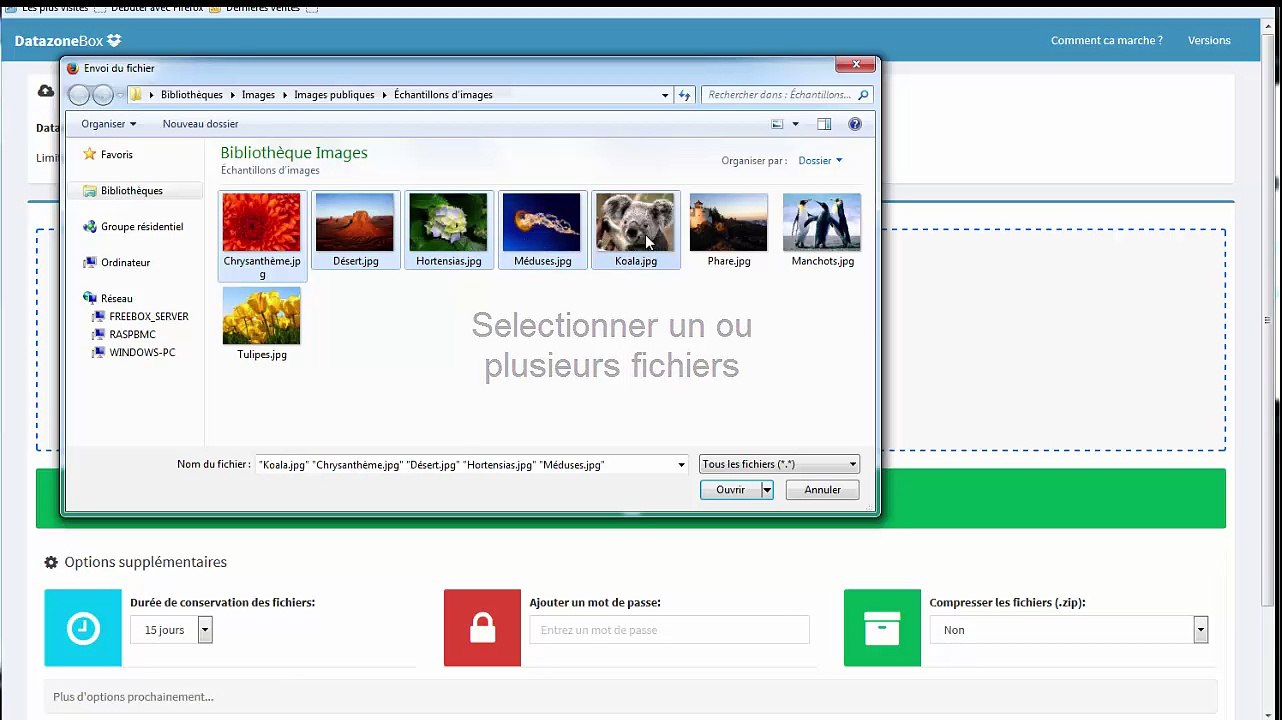The width and height of the screenshot is (1282, 720).
Task: Click Nouveau dossier in toolbar
Action: coord(201,124)
